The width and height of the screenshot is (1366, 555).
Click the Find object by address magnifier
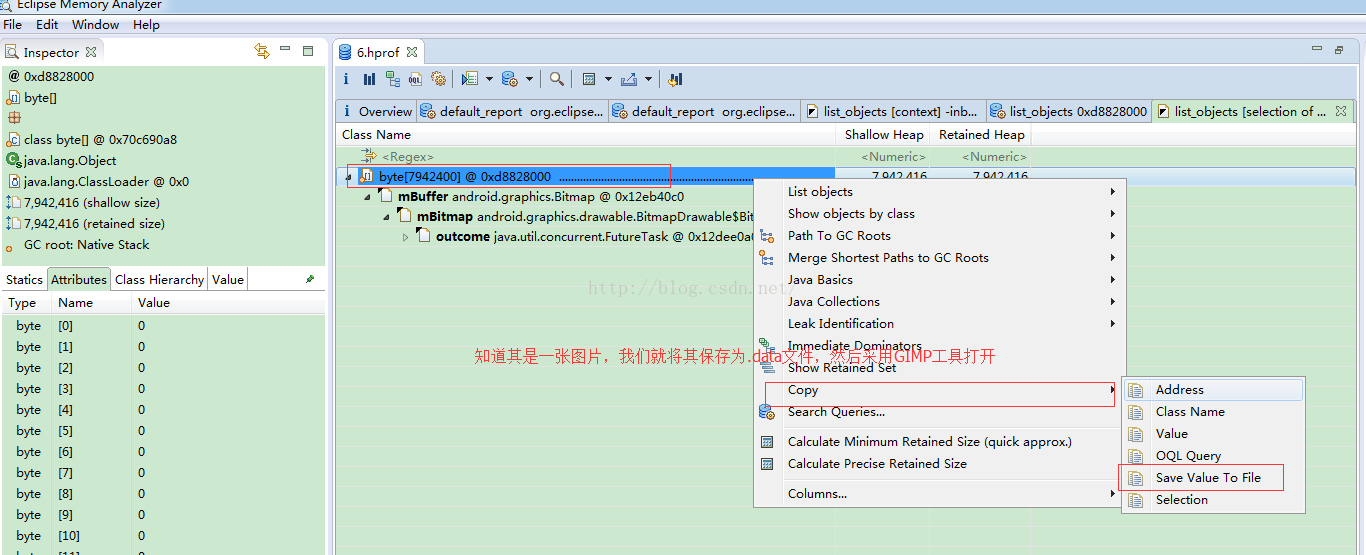(557, 79)
